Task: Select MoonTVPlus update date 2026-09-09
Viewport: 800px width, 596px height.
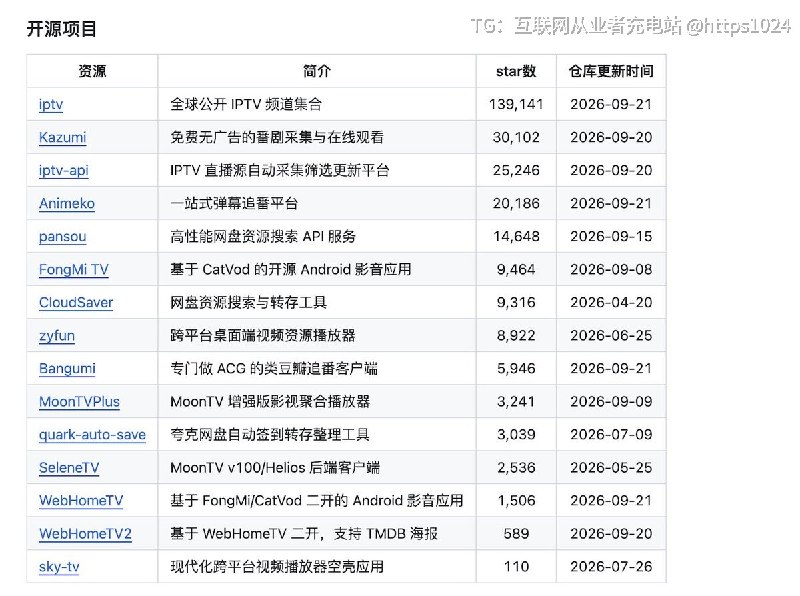Action: (x=611, y=402)
